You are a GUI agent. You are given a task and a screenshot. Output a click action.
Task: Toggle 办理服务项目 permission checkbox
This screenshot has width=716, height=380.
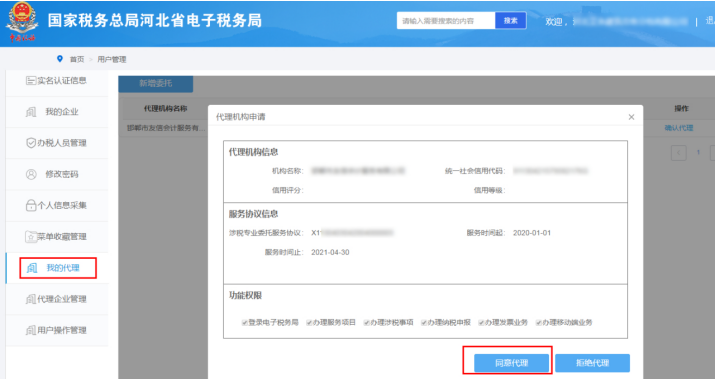309,322
